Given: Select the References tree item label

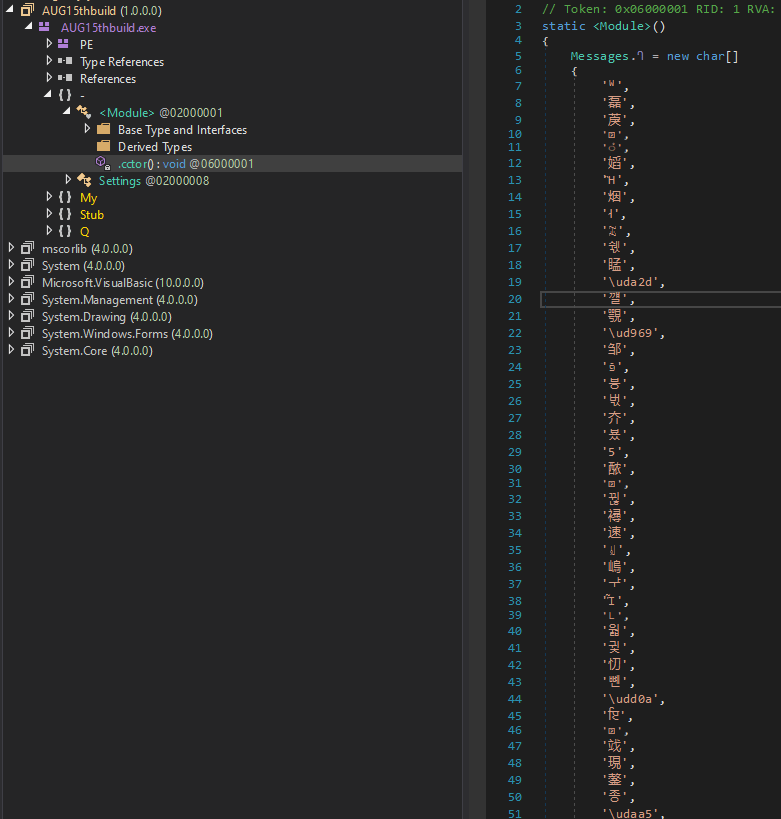Looking at the screenshot, I should coord(108,79).
